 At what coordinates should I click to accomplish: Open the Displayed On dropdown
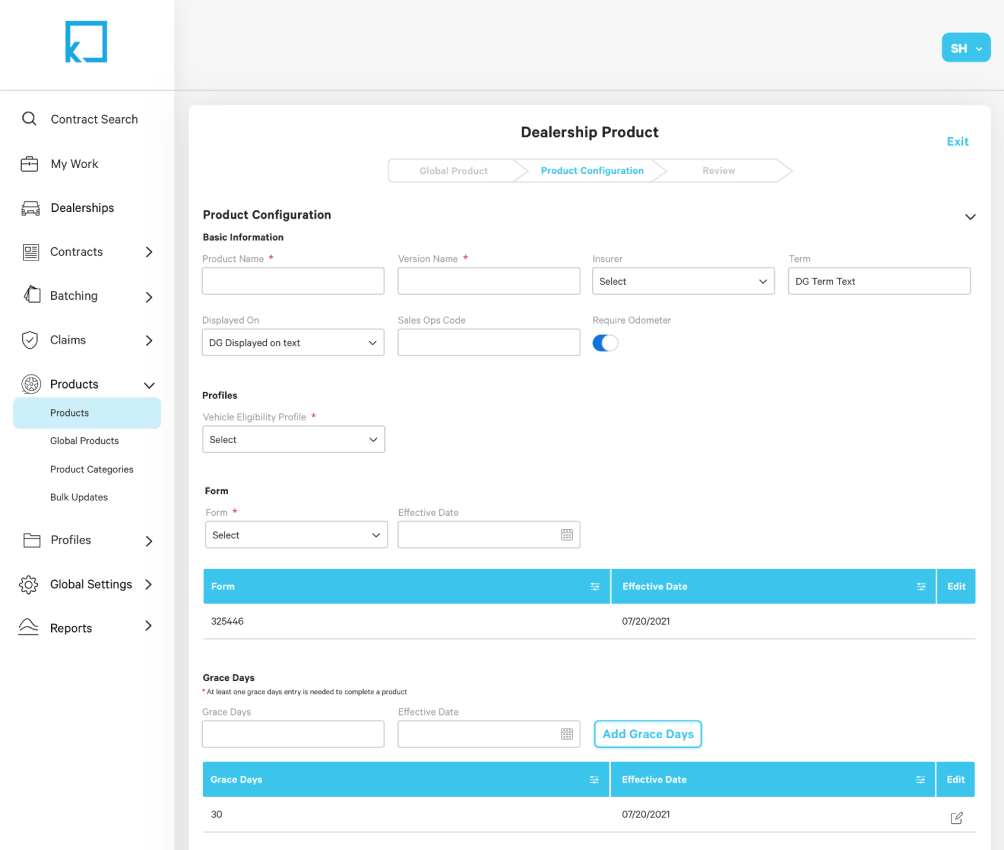[x=293, y=343]
